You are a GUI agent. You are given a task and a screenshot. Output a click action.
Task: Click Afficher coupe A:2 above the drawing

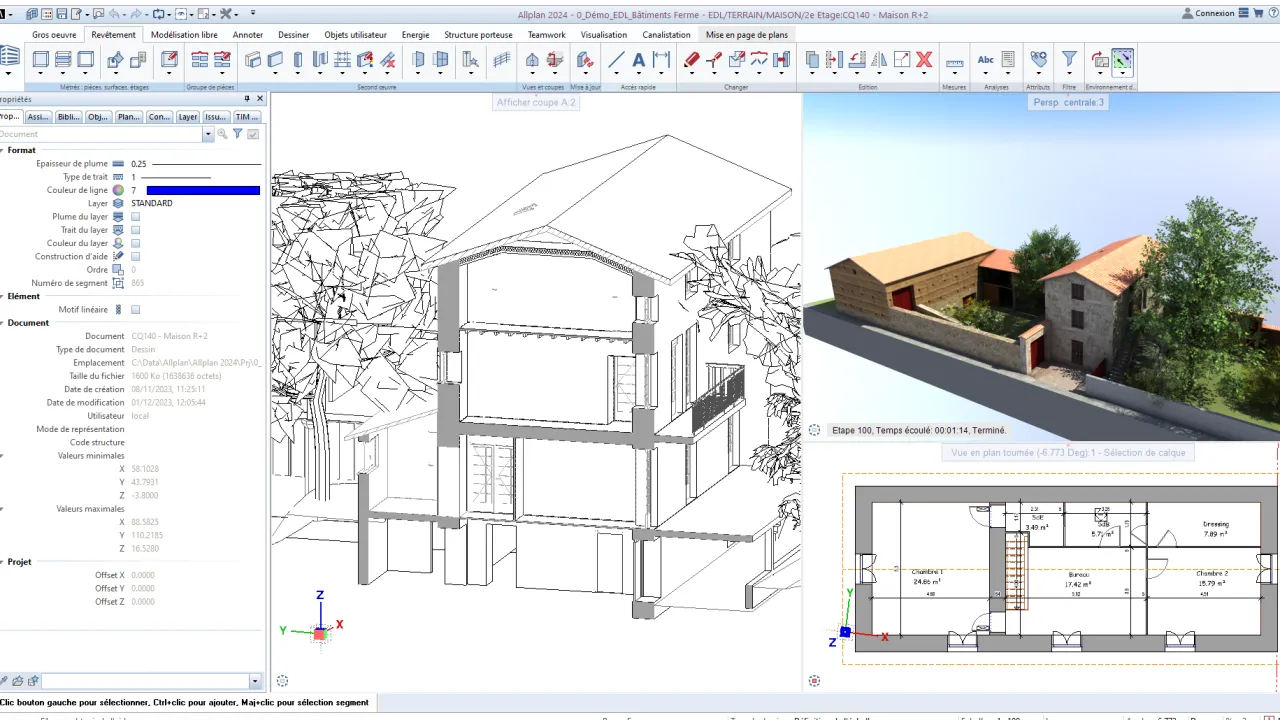click(536, 102)
